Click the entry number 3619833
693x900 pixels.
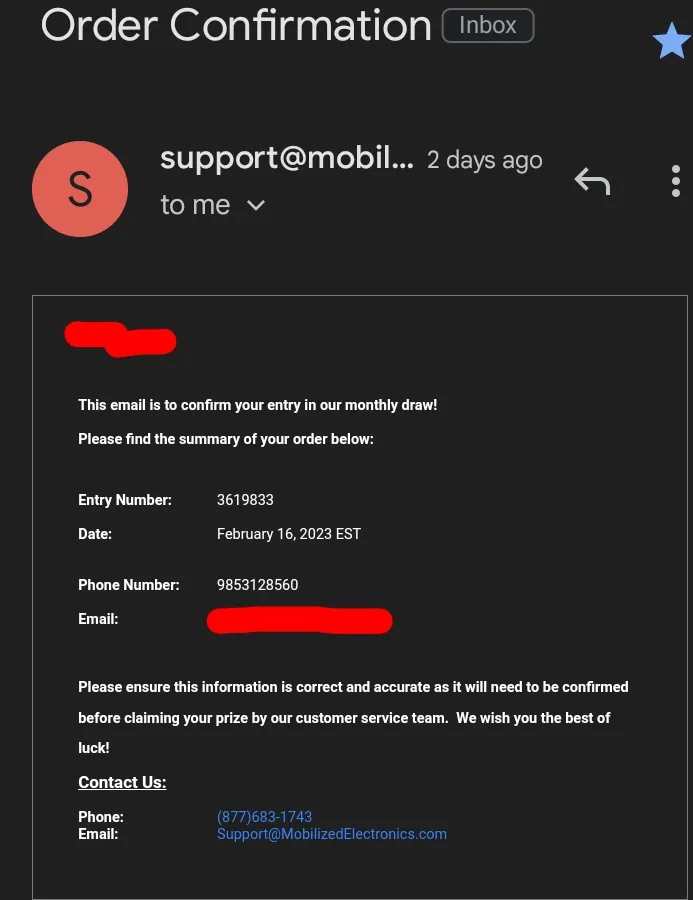[245, 500]
